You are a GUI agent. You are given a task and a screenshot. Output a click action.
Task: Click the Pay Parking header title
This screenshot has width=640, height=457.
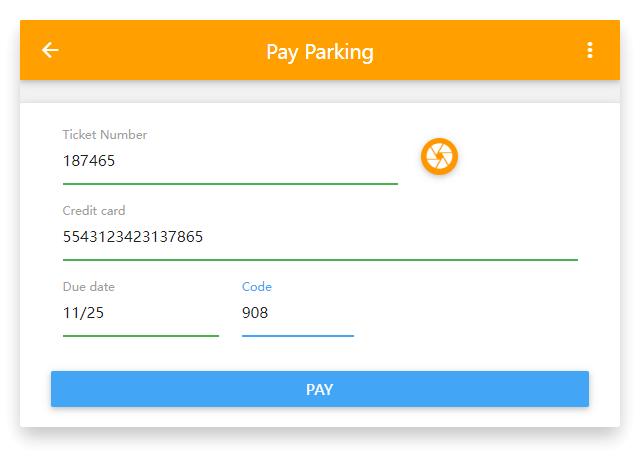click(x=320, y=52)
